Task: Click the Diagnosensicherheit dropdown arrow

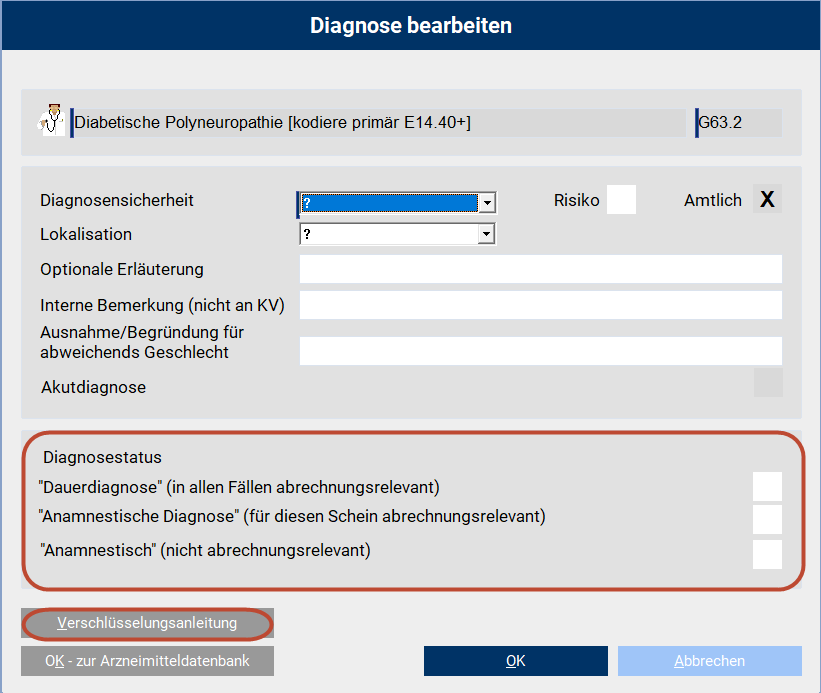Action: click(486, 200)
